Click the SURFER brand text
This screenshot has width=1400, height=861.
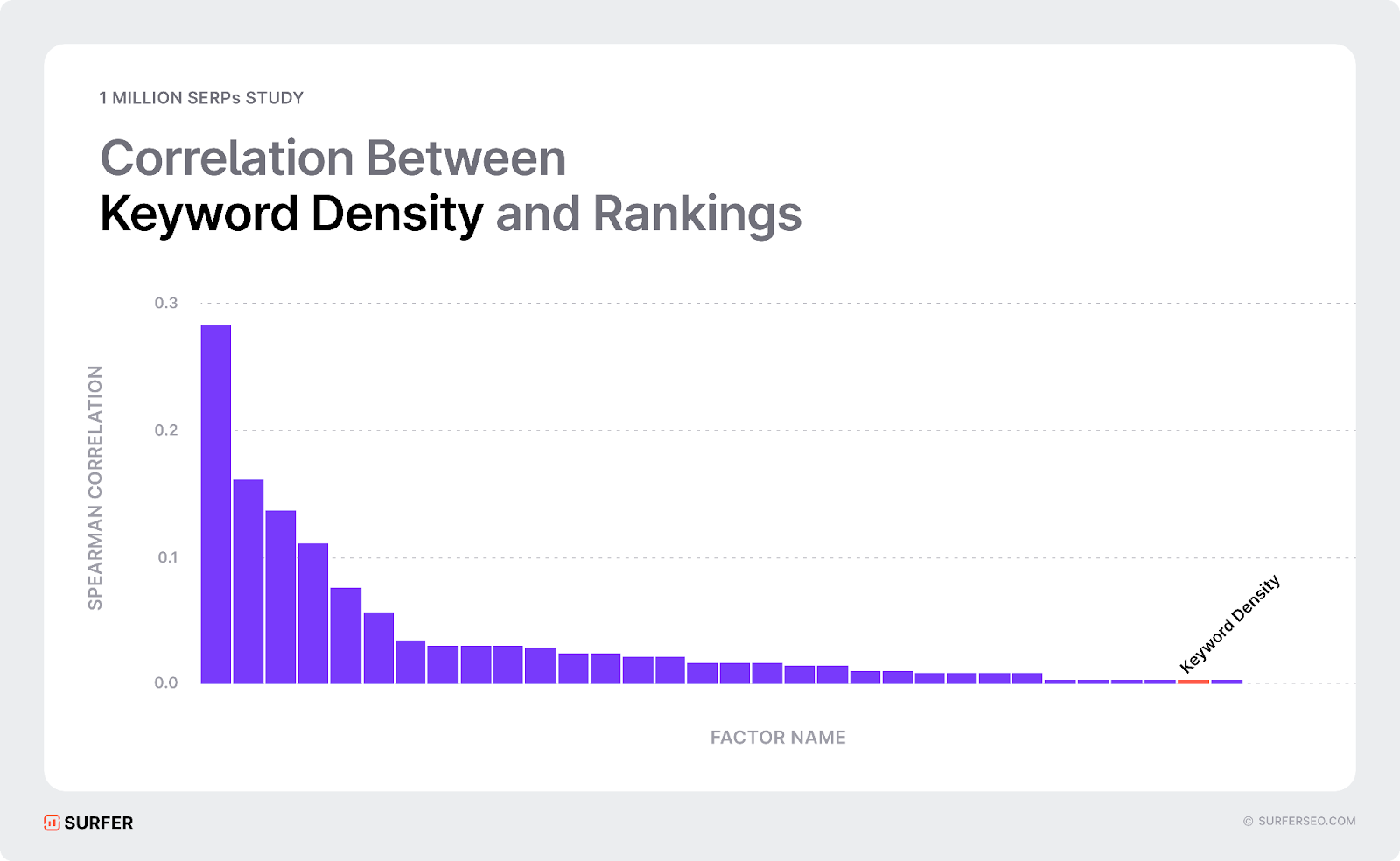(x=99, y=822)
